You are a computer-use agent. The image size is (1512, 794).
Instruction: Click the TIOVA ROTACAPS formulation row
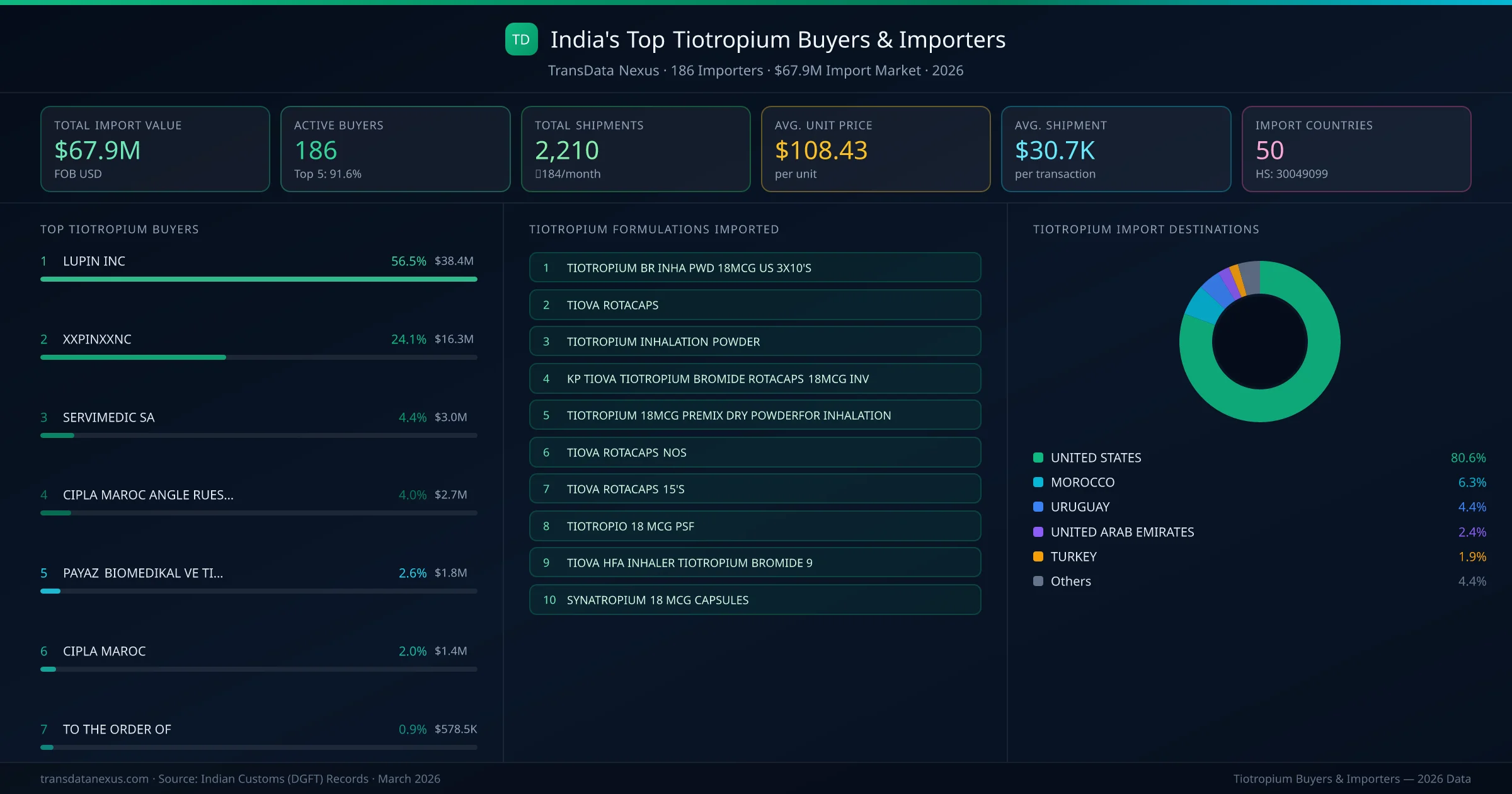(754, 304)
